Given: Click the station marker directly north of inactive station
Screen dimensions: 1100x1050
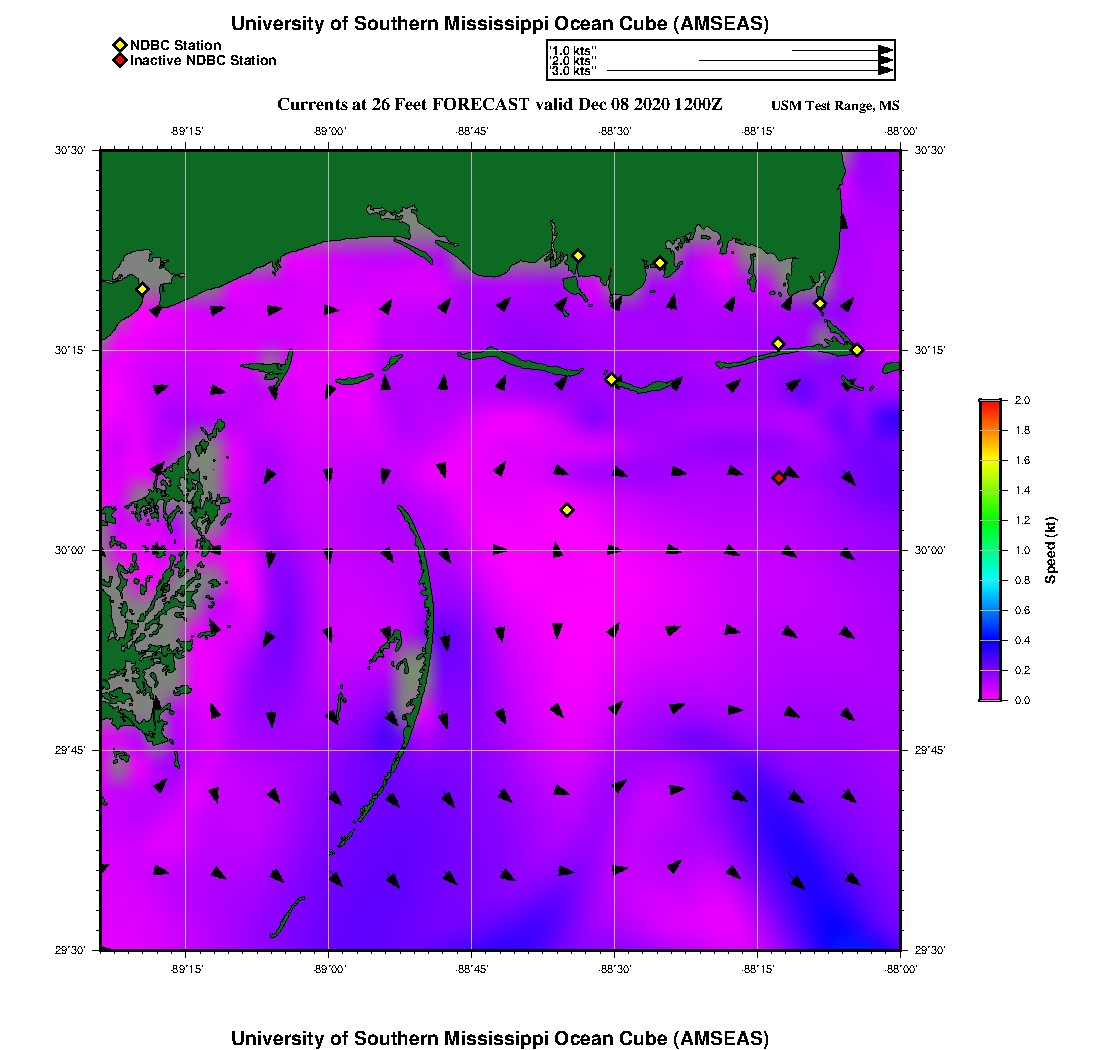Looking at the screenshot, I should coord(778,344).
